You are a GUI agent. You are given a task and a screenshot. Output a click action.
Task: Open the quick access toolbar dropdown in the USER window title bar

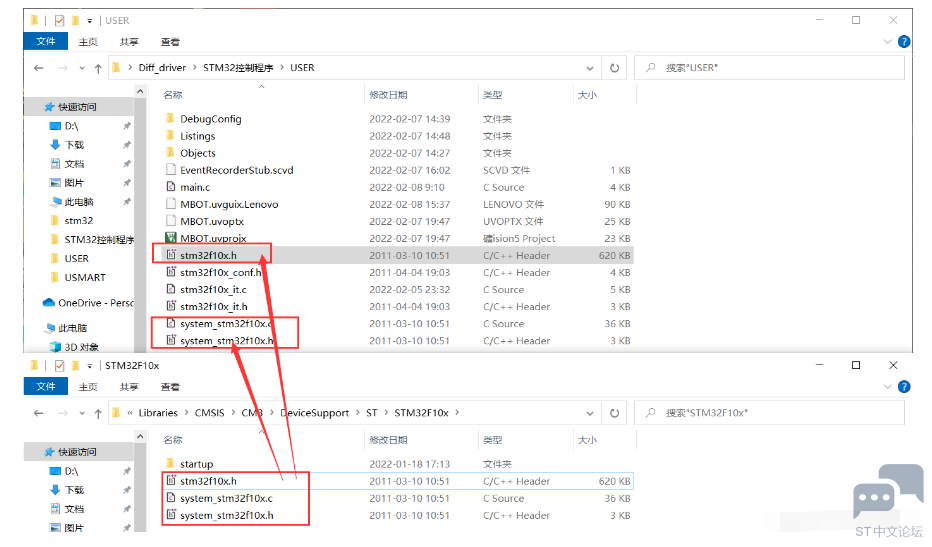point(89,20)
